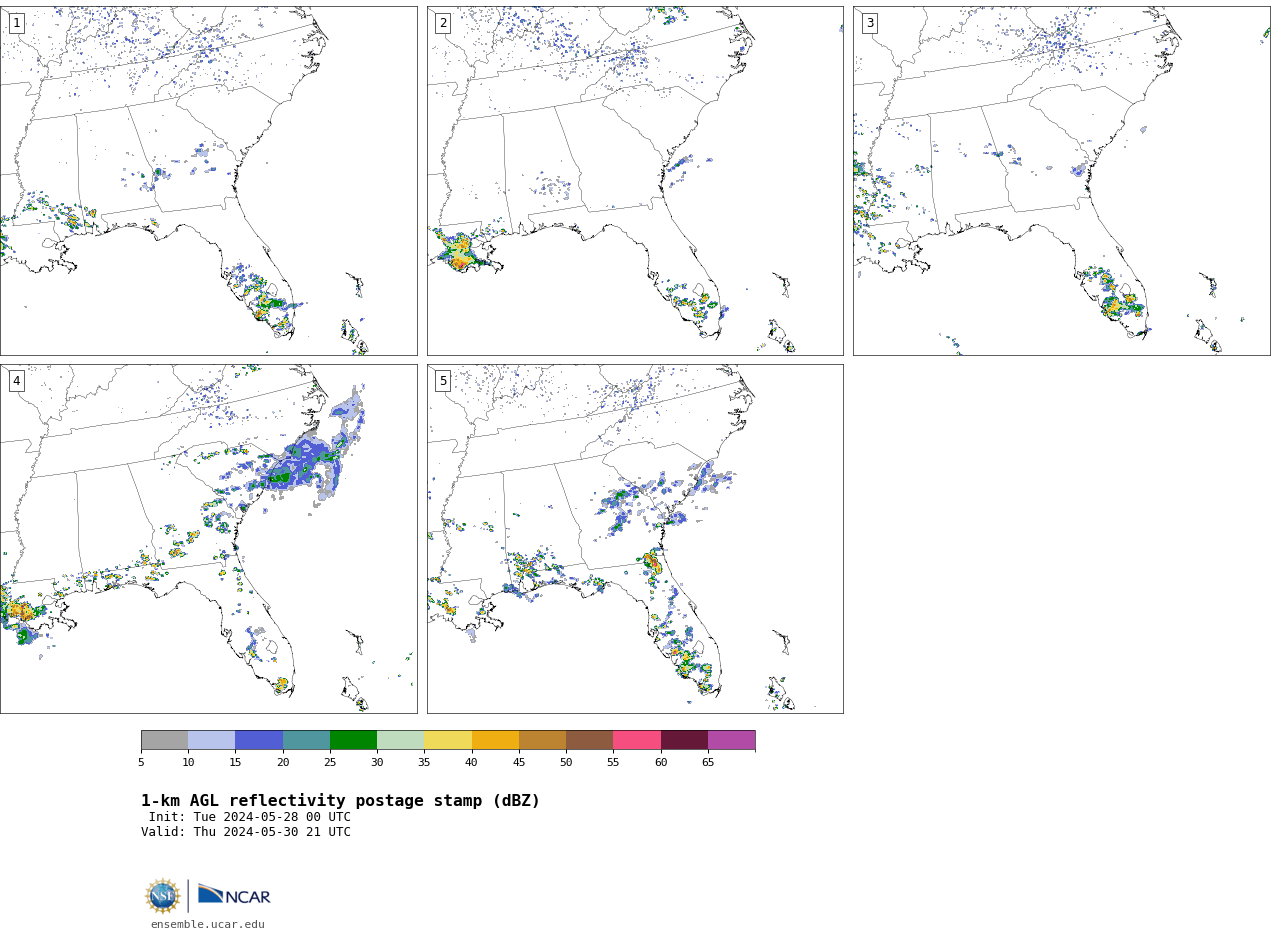This screenshot has height=936, width=1280.
Task: Click the Init: Tue 2024-05-28 00 UTC text
Action: pyautogui.click(x=250, y=817)
